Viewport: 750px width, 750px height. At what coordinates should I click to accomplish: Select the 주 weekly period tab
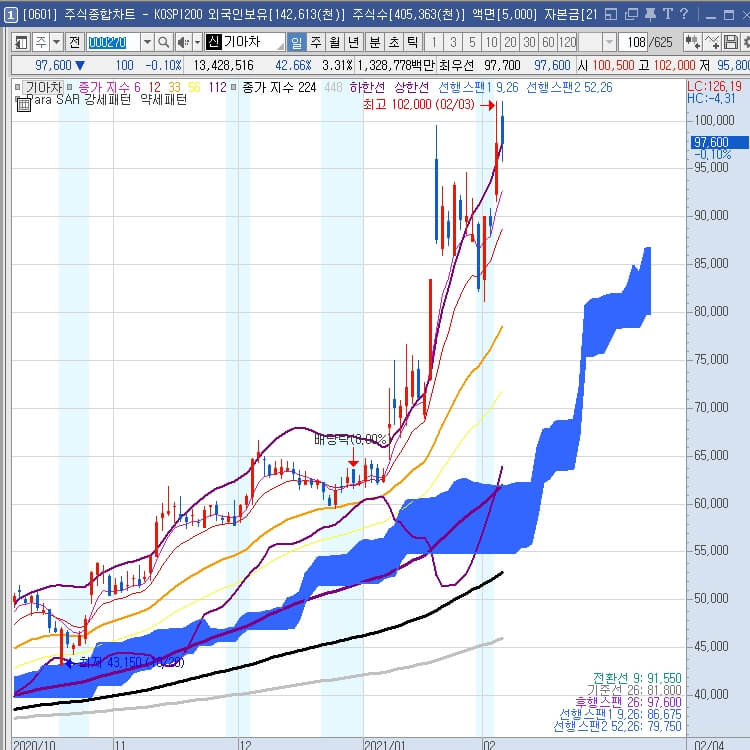(x=316, y=43)
